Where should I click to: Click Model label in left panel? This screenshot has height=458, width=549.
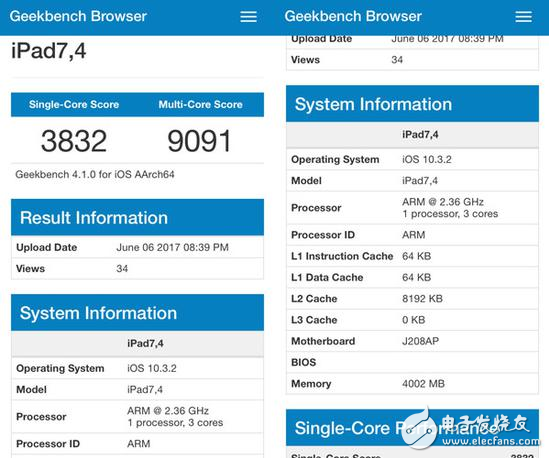(32, 389)
